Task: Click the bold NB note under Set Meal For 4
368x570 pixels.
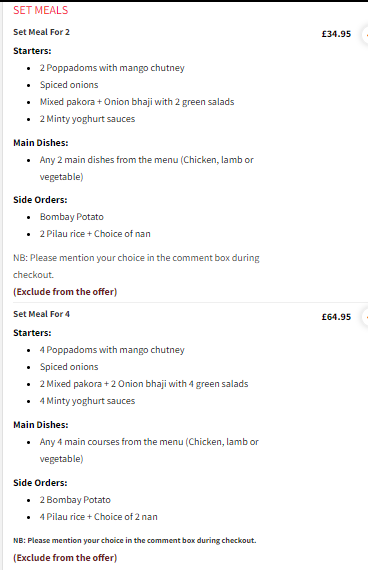Action: pyautogui.click(x=135, y=541)
